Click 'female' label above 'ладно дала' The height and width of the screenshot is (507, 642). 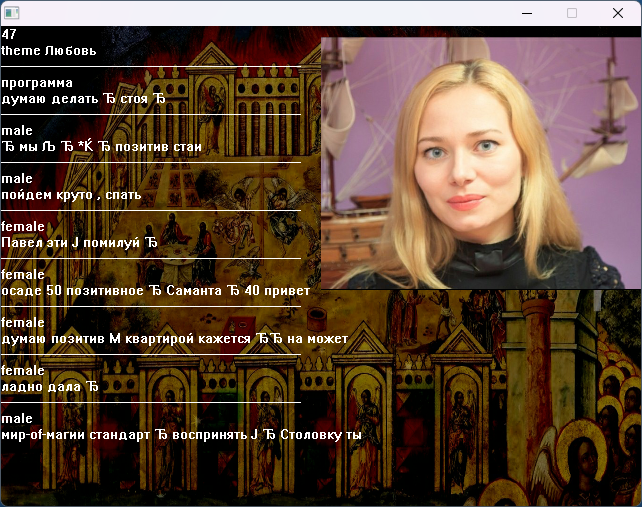23,371
